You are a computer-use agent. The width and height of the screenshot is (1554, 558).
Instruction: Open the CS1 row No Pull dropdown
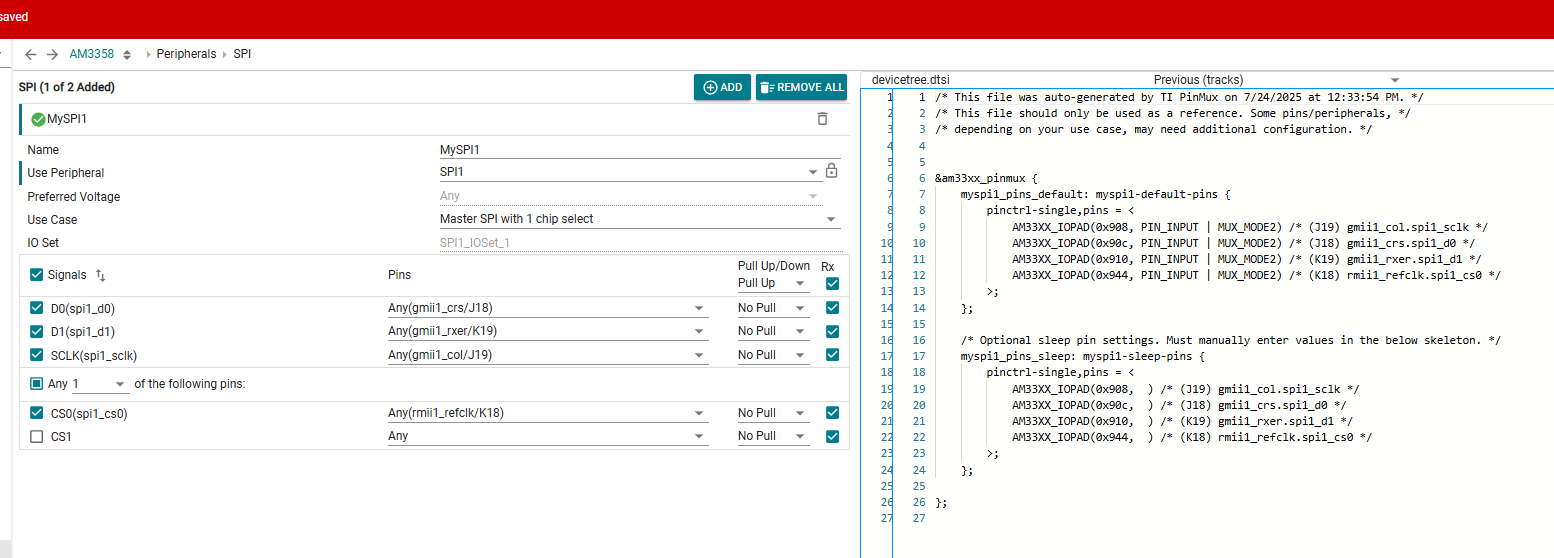pos(772,436)
